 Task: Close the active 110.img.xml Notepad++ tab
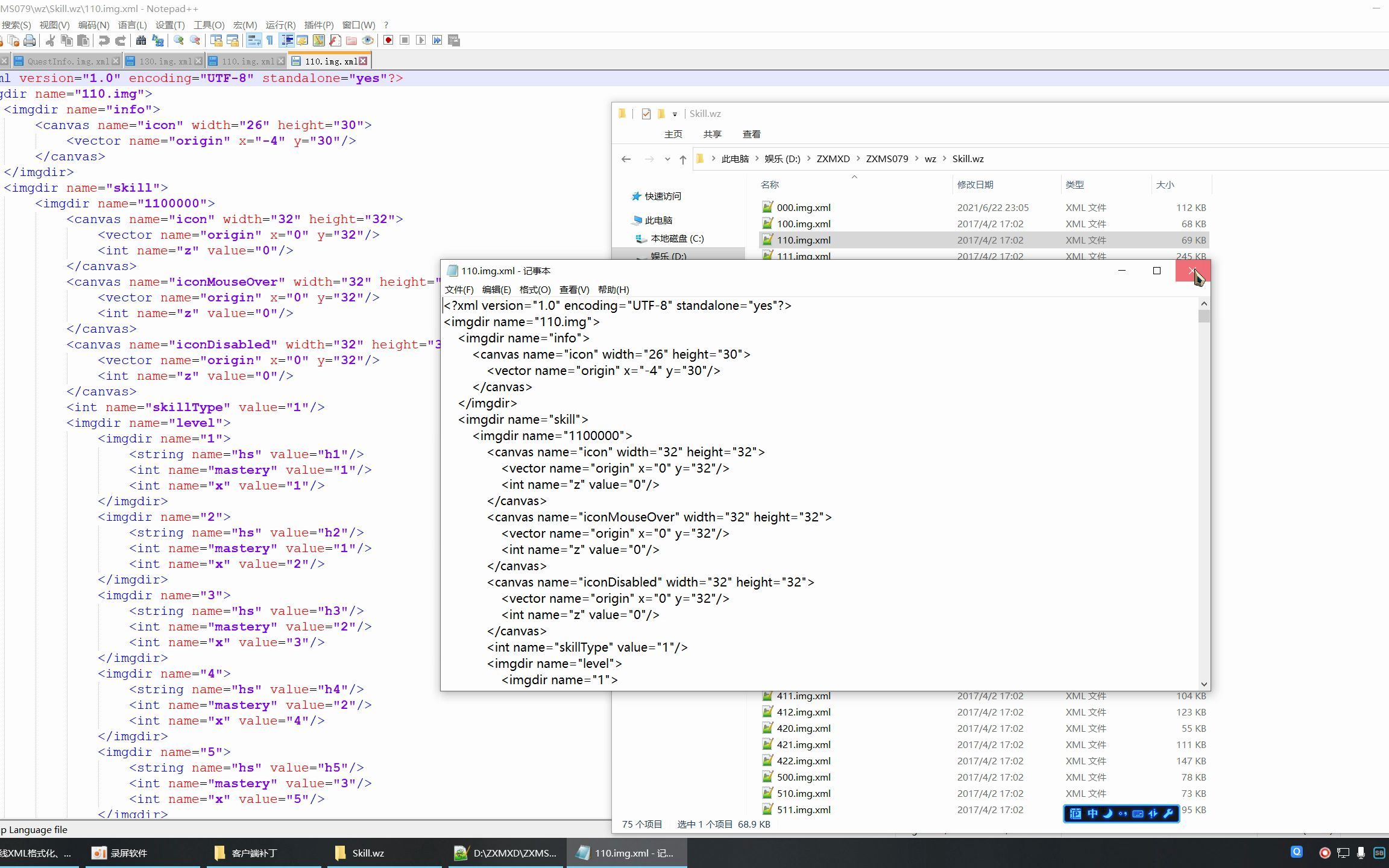(x=363, y=61)
